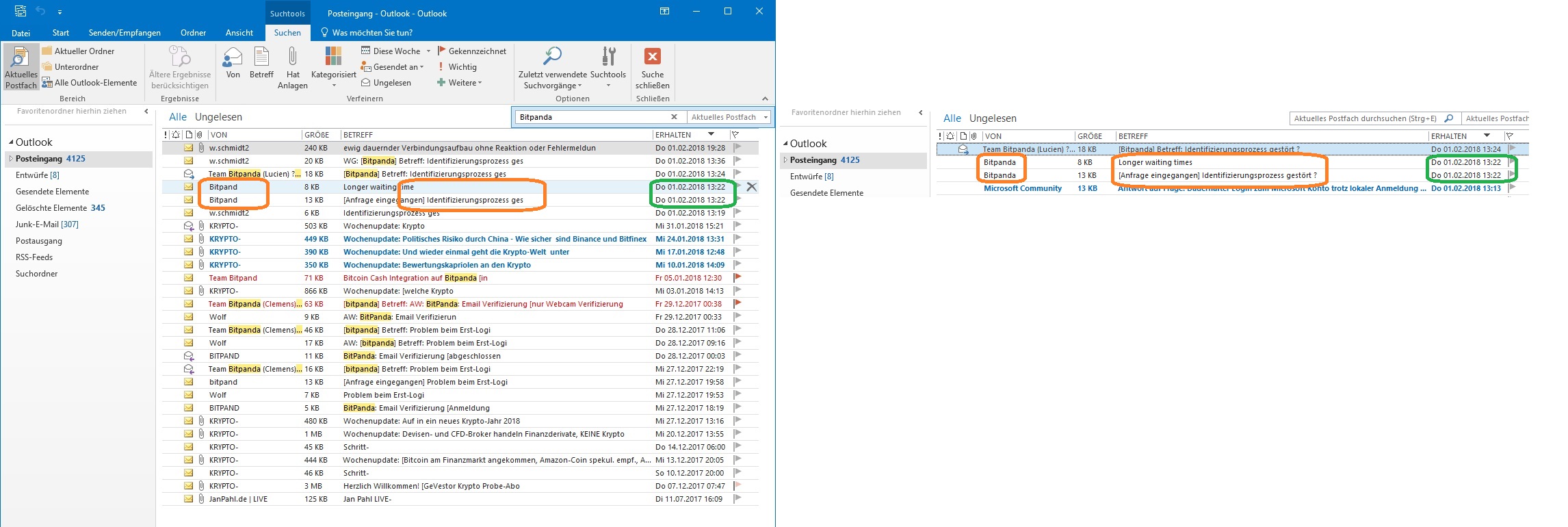Filter by Hat Anlagen paperclip
The image size is (1568, 527).
point(293,67)
